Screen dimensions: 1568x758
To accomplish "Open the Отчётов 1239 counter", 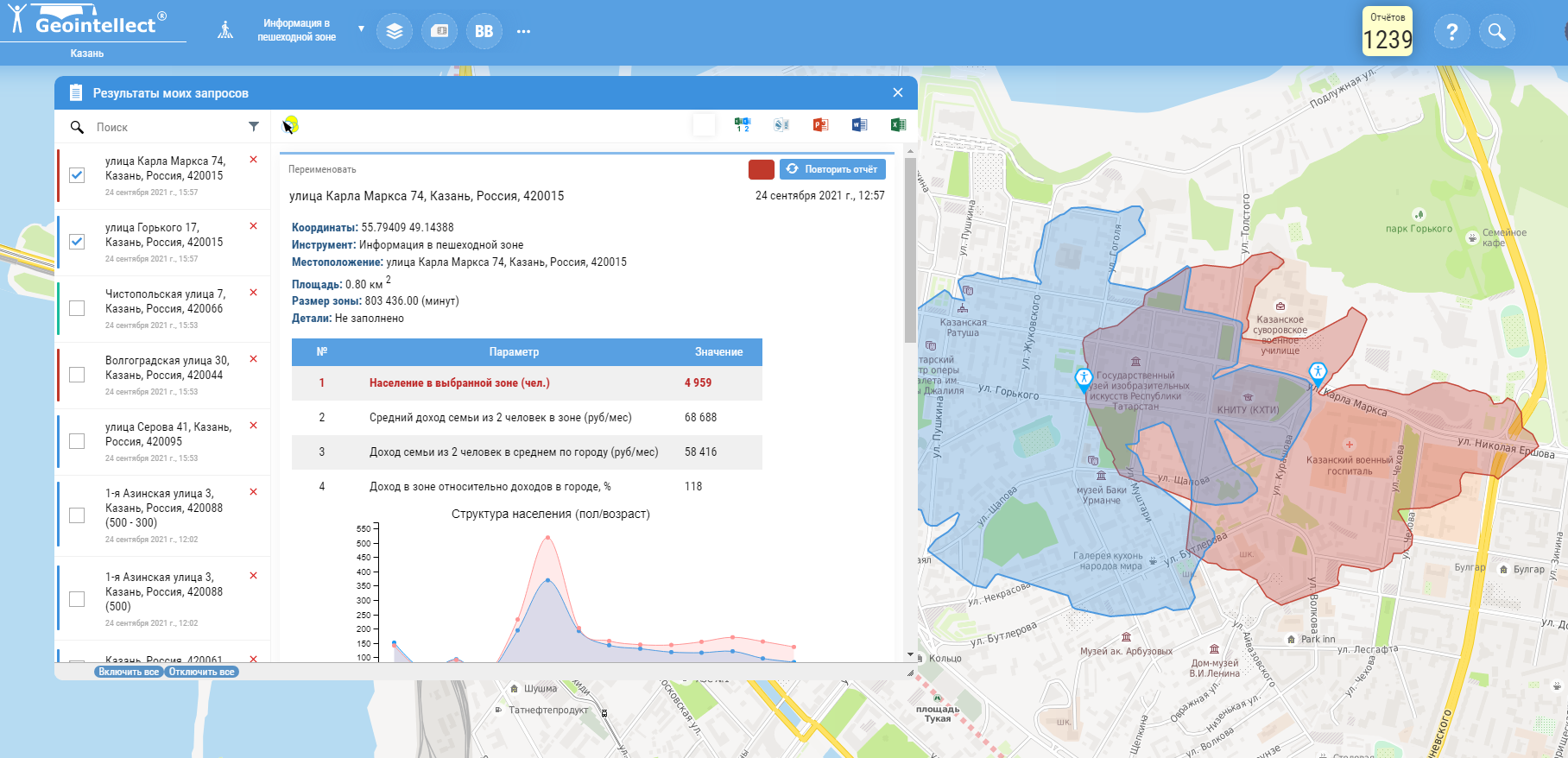I will click(x=1388, y=32).
